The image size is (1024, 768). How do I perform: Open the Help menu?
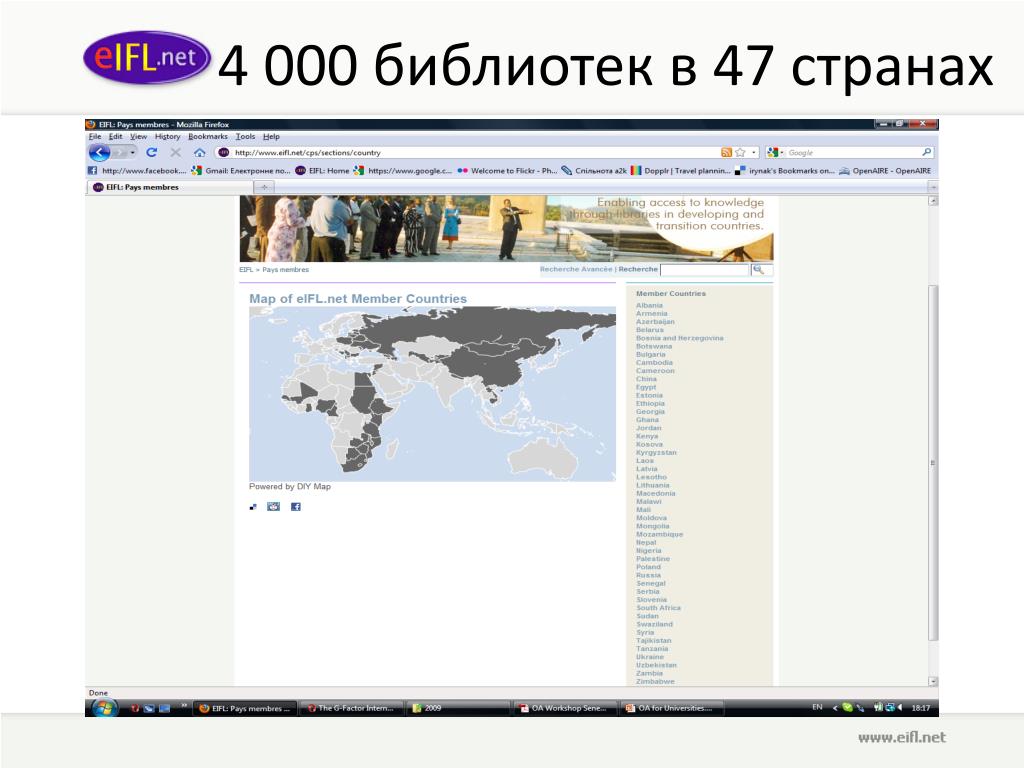point(271,136)
